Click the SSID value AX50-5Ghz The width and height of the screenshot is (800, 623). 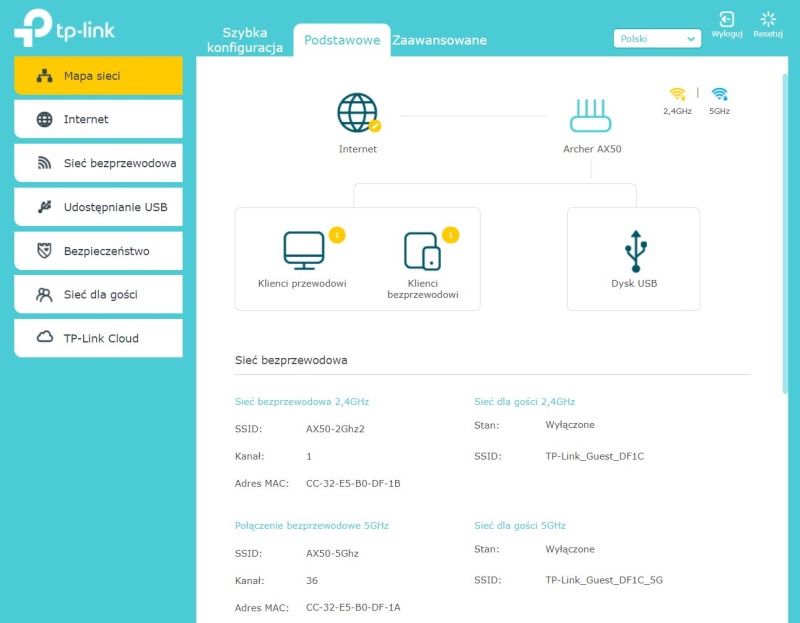pos(332,554)
